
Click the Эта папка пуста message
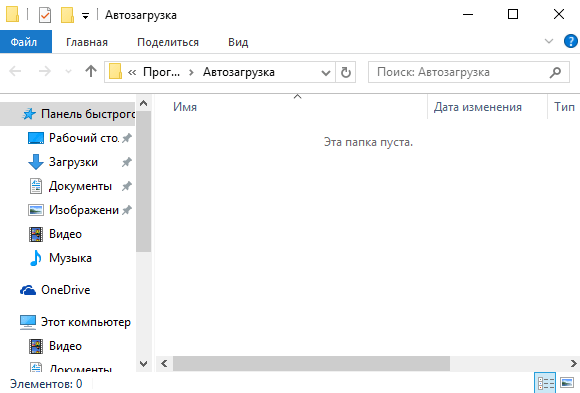coord(368,142)
